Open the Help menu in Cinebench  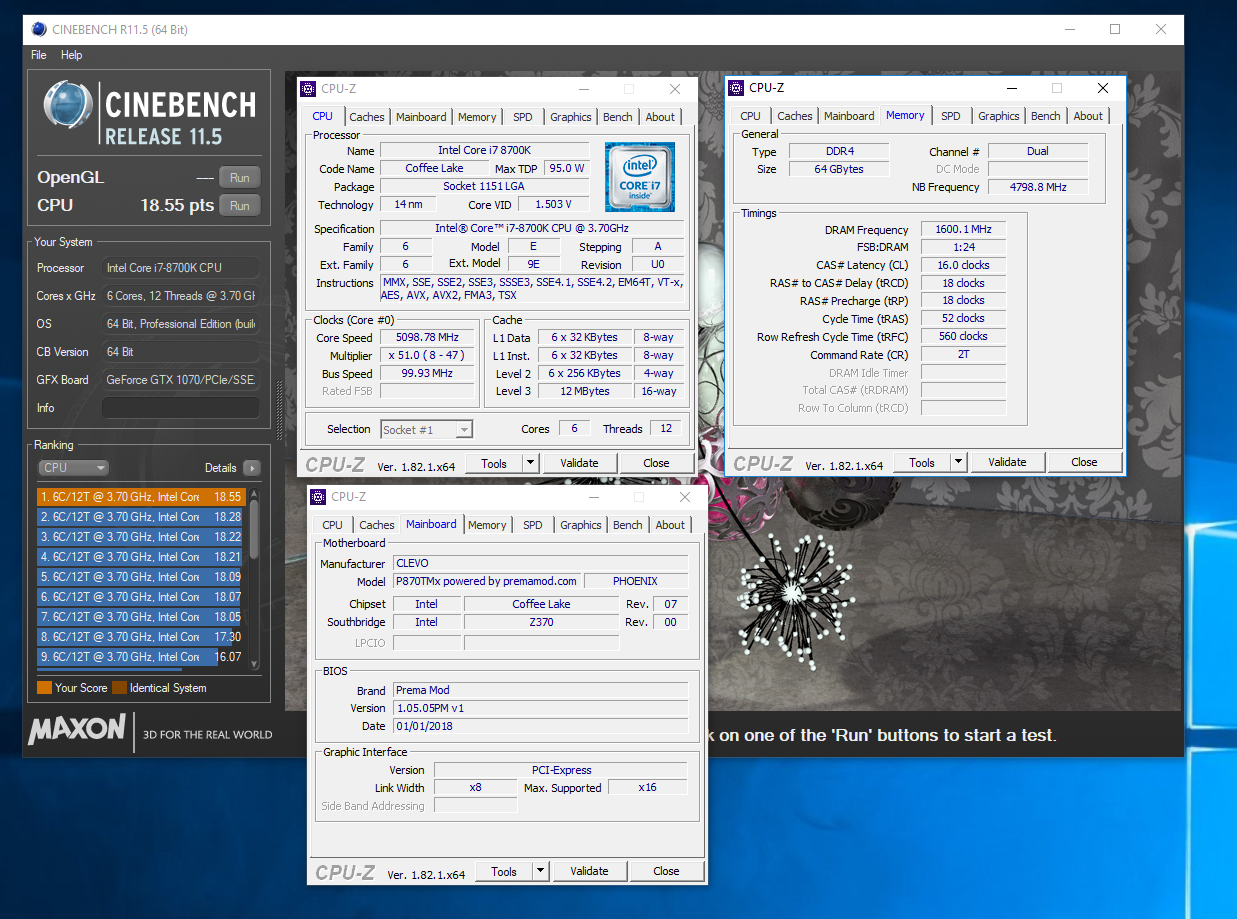coord(71,55)
